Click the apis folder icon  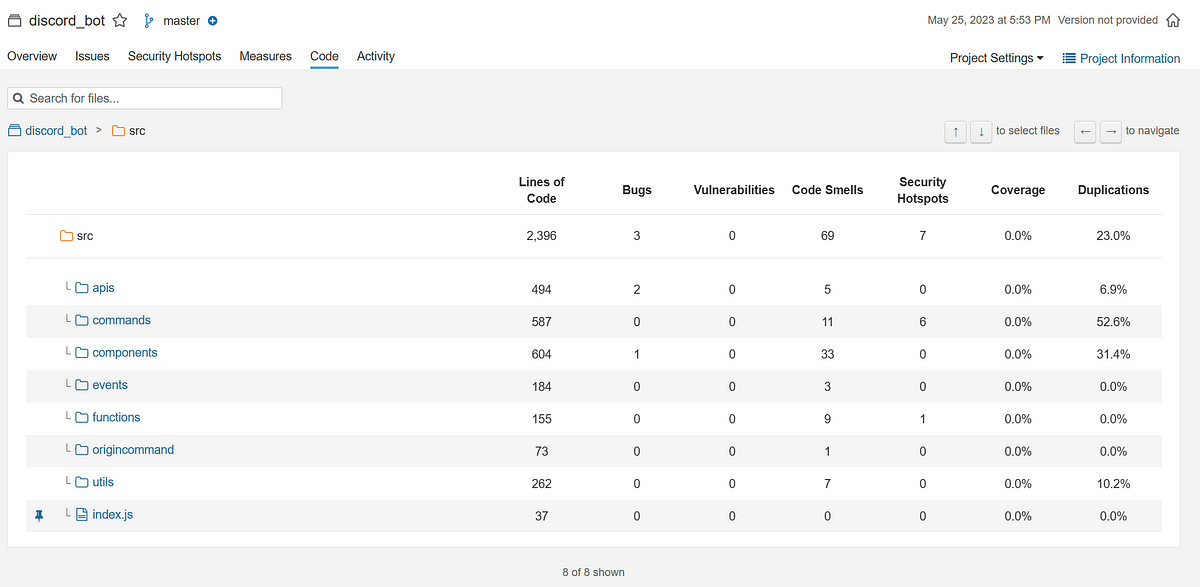[x=82, y=288]
